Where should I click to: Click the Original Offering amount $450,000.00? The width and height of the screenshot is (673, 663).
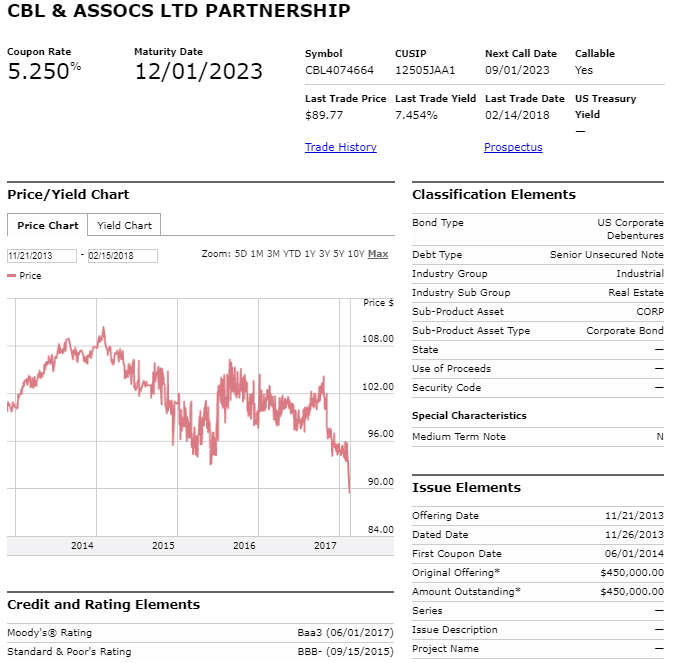pyautogui.click(x=632, y=572)
